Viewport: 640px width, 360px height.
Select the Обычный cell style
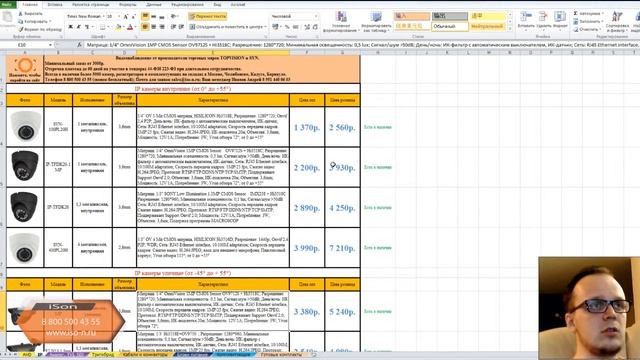[449, 27]
